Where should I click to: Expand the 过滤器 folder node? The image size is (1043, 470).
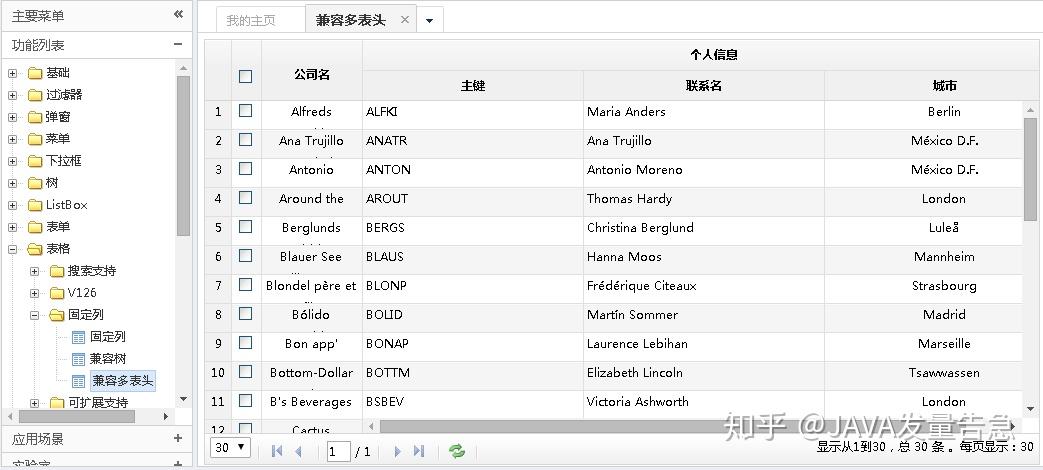tap(12, 95)
